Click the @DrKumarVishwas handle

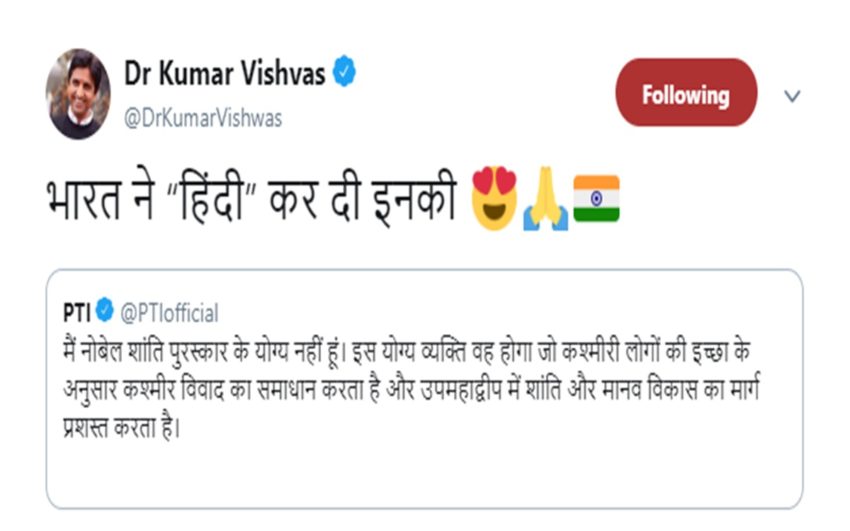(x=203, y=118)
